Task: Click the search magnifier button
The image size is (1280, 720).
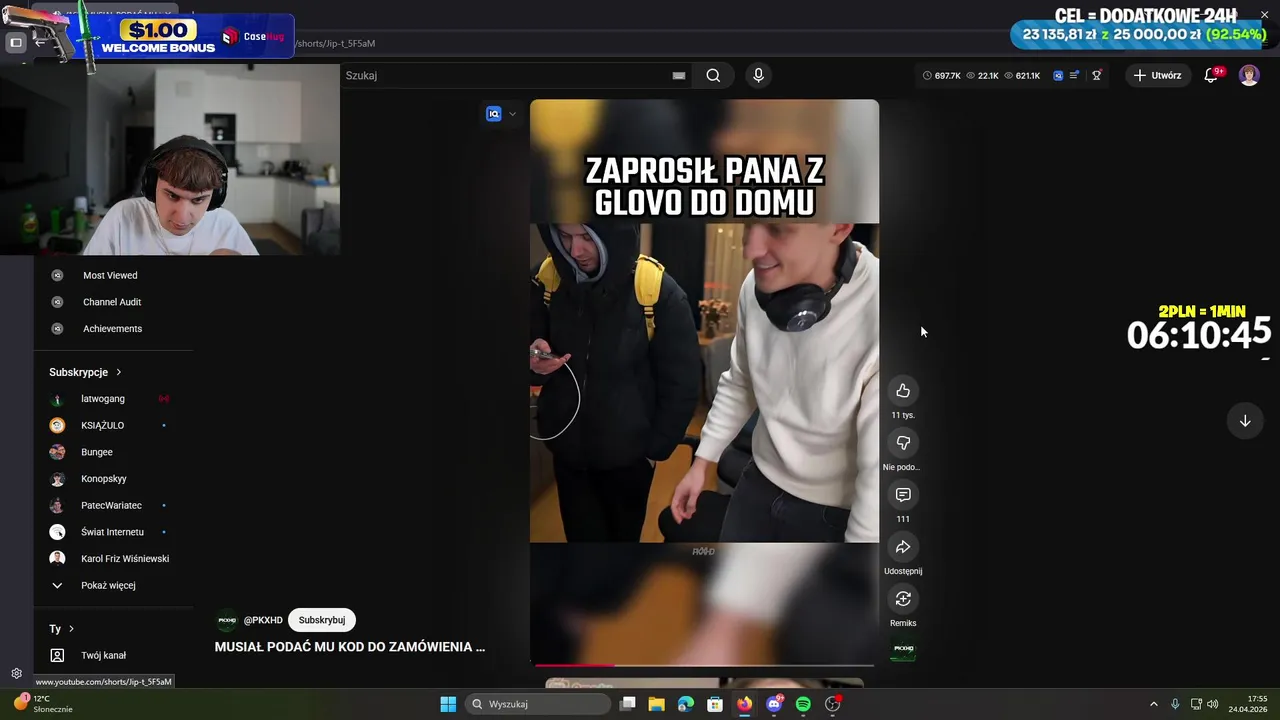Action: pyautogui.click(x=713, y=75)
